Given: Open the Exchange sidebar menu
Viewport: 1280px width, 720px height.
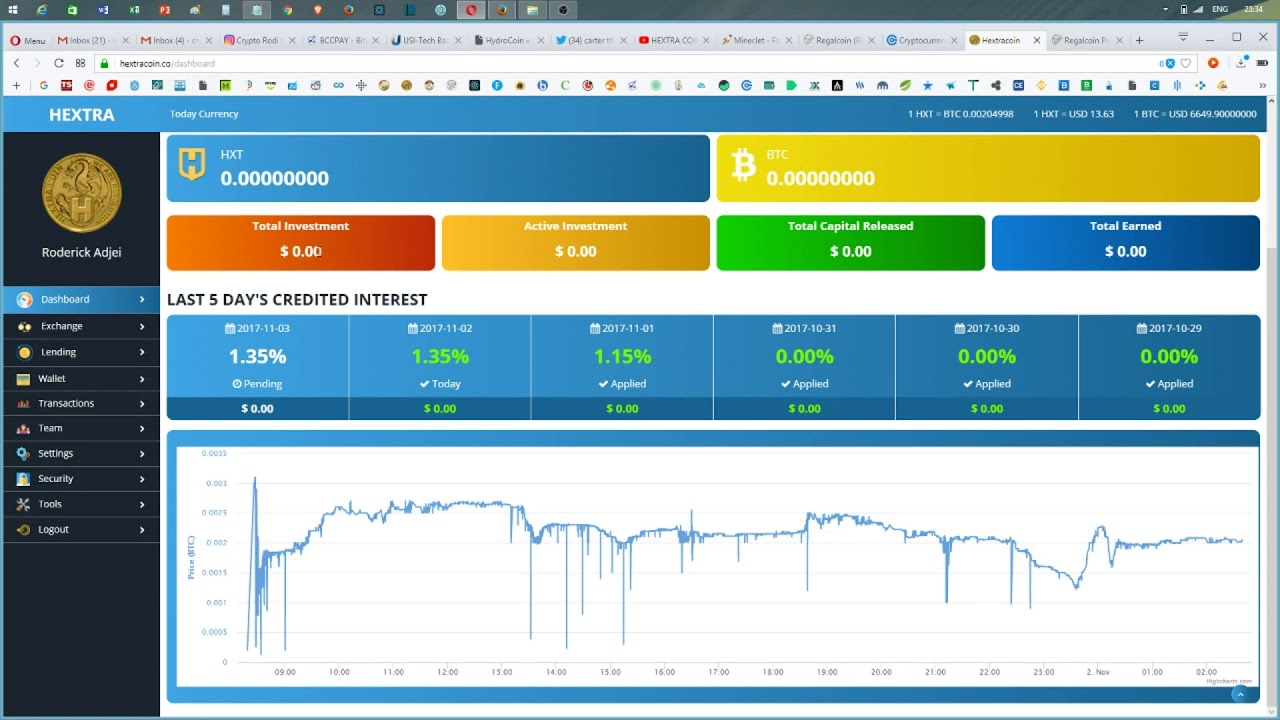Looking at the screenshot, I should 81,326.
